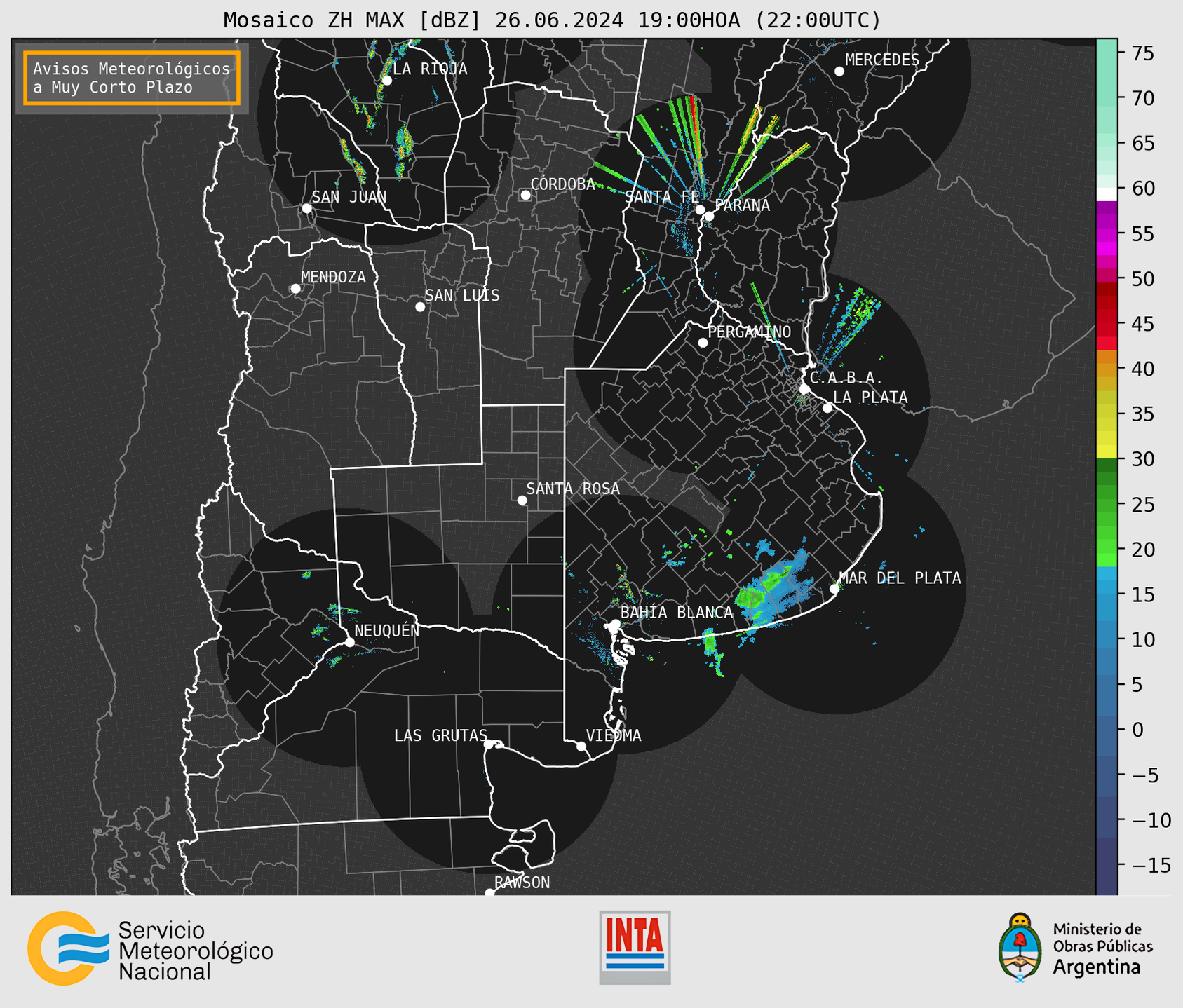Click the Servicio Meteorológico Nacional logo

(150, 948)
